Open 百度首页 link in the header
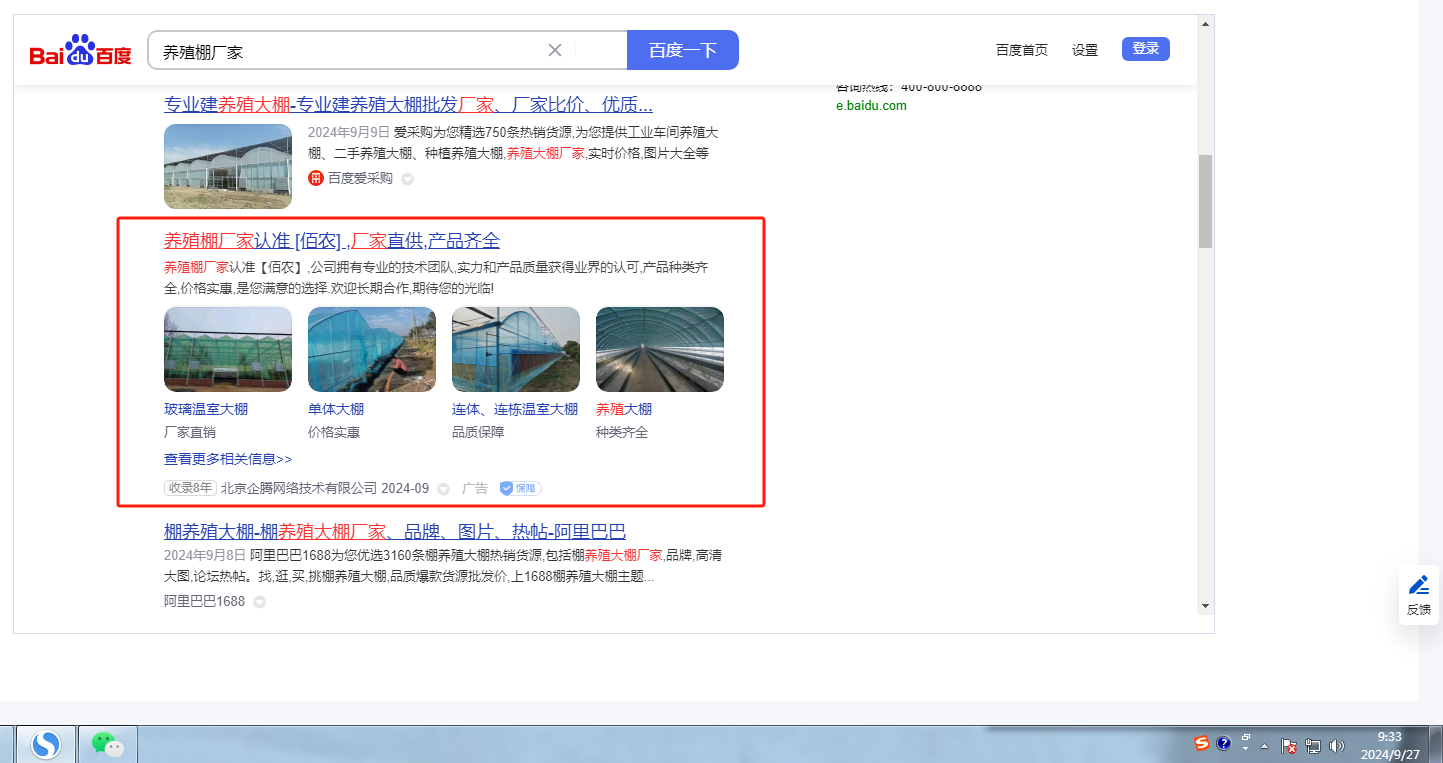This screenshot has height=763, width=1443. tap(1022, 50)
